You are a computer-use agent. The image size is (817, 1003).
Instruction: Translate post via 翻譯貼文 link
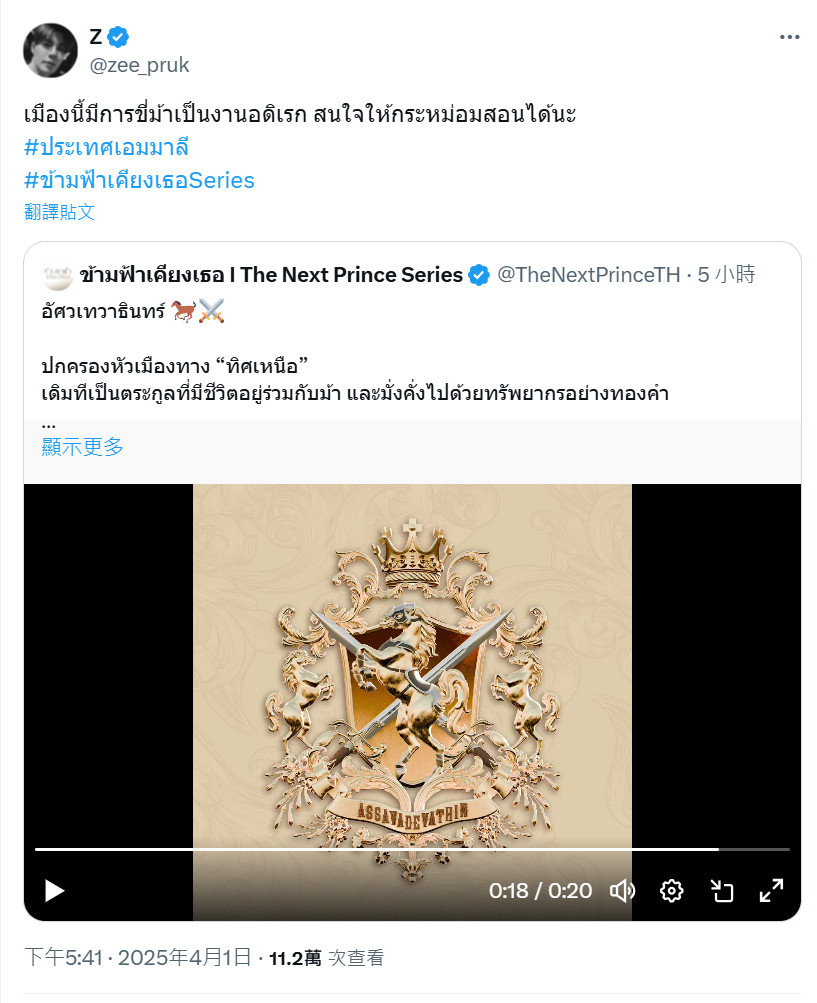coord(59,212)
